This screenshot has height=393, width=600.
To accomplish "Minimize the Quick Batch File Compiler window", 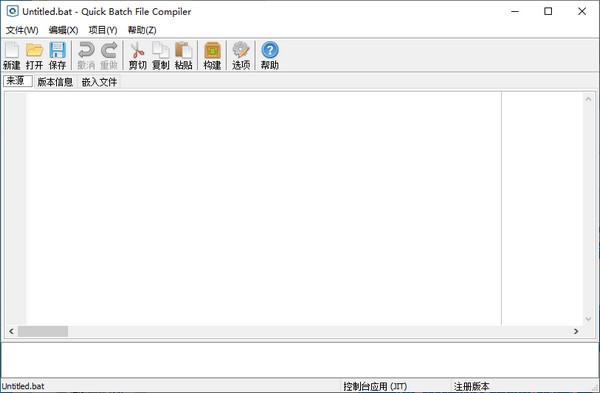I will click(515, 11).
